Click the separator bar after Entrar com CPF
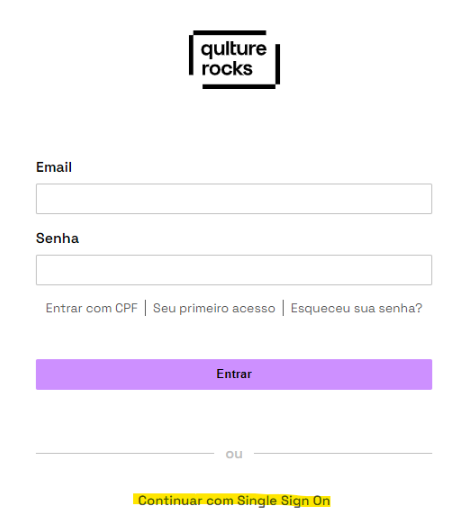 tap(145, 308)
